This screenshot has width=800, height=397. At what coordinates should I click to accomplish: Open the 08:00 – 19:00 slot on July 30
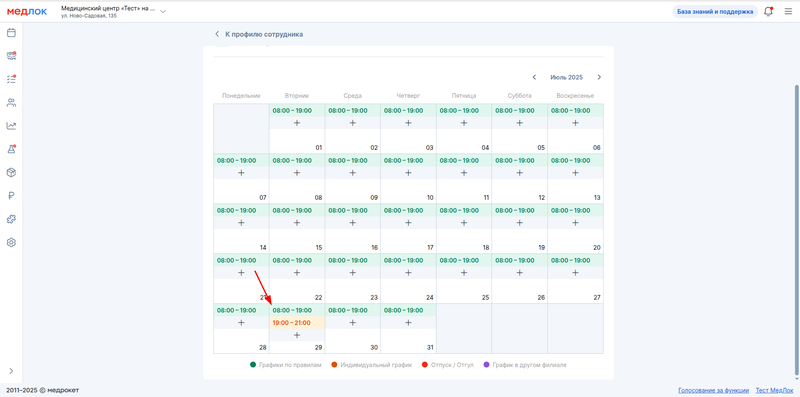click(353, 310)
